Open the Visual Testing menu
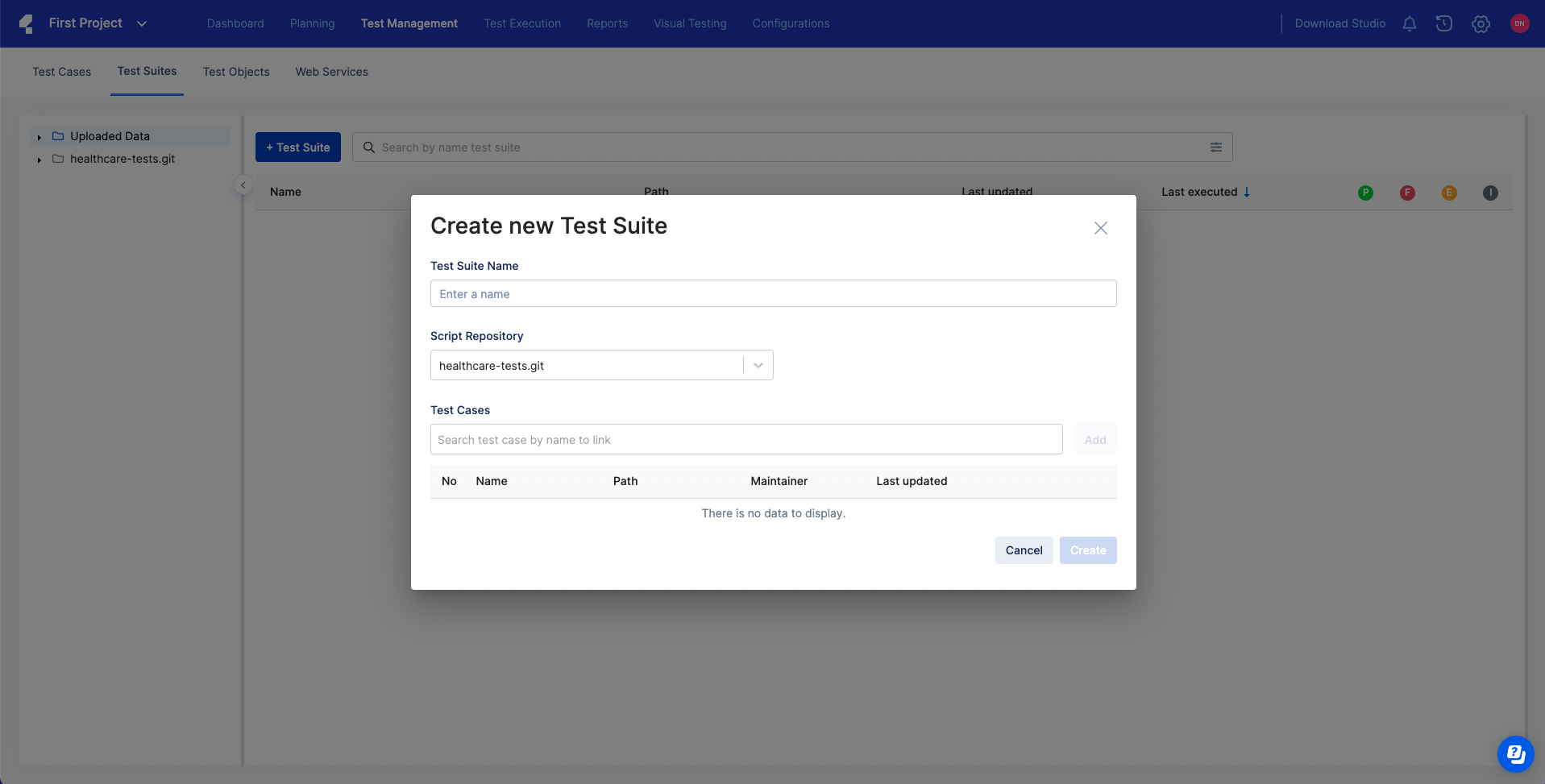The width and height of the screenshot is (1545, 784). 690,23
